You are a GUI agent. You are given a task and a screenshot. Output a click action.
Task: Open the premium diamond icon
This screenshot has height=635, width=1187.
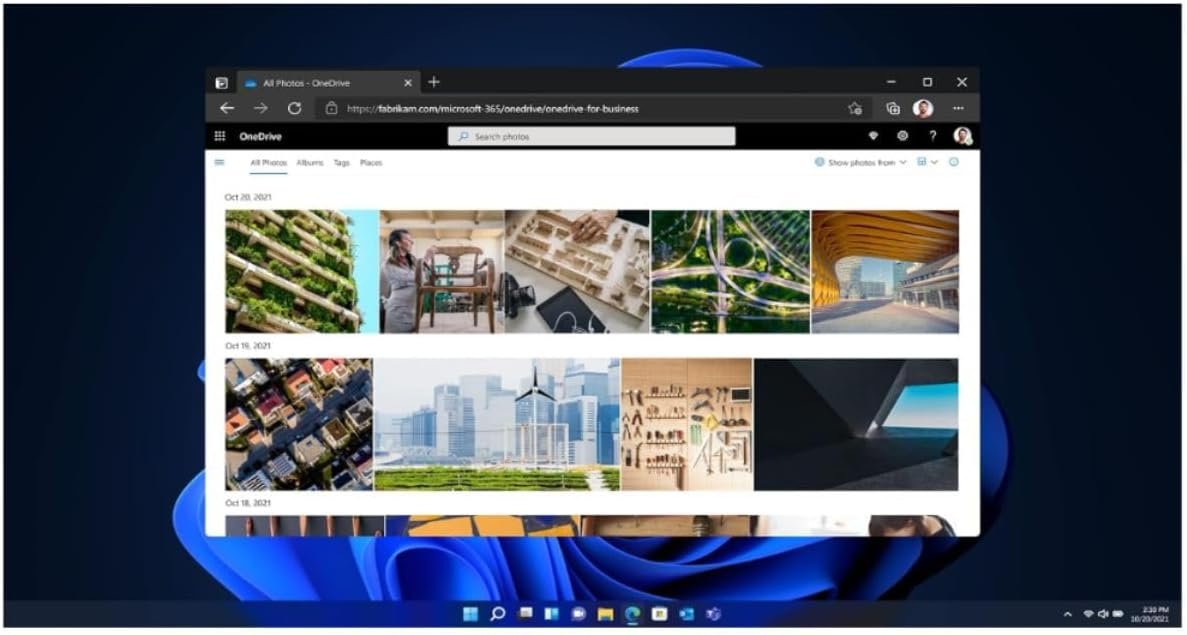(x=872, y=136)
